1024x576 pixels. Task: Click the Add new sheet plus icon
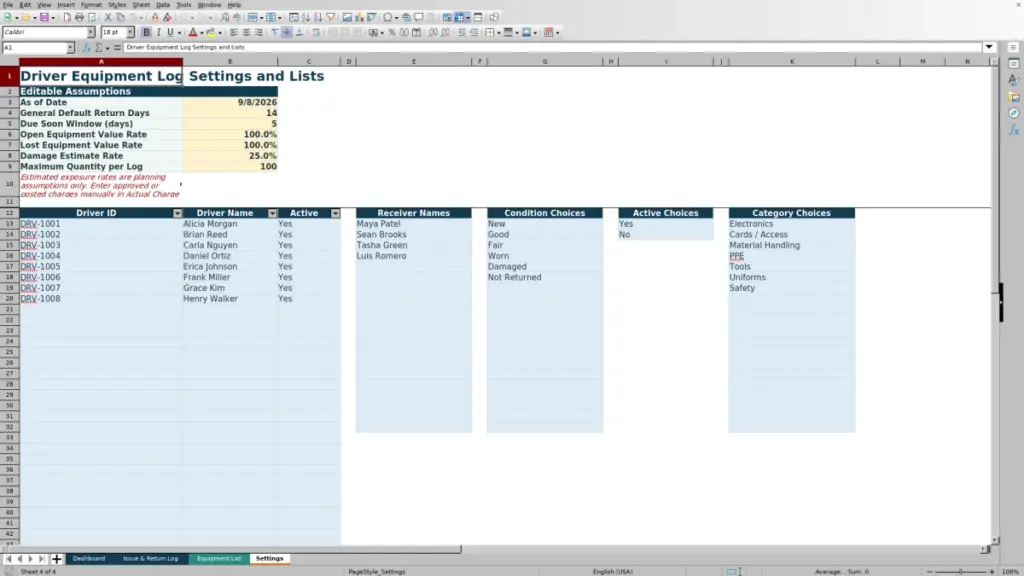click(56, 559)
